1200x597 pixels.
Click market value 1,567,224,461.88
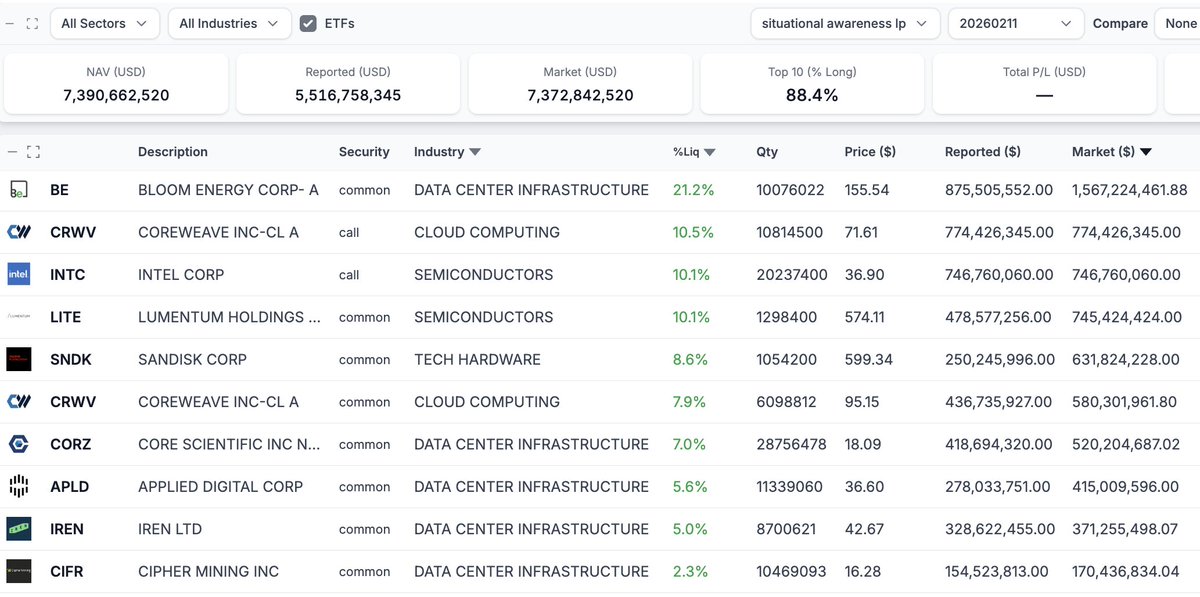pyautogui.click(x=1130, y=190)
